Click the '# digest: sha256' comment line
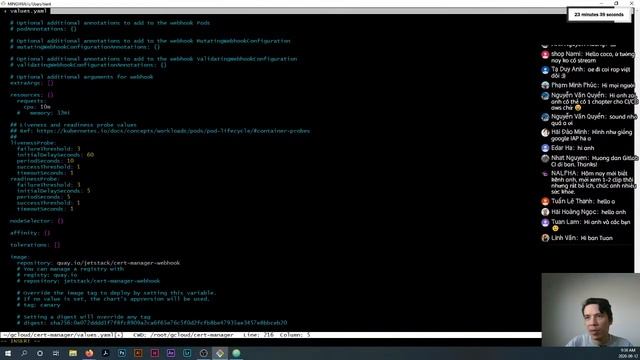The image size is (640, 360). click(x=152, y=323)
